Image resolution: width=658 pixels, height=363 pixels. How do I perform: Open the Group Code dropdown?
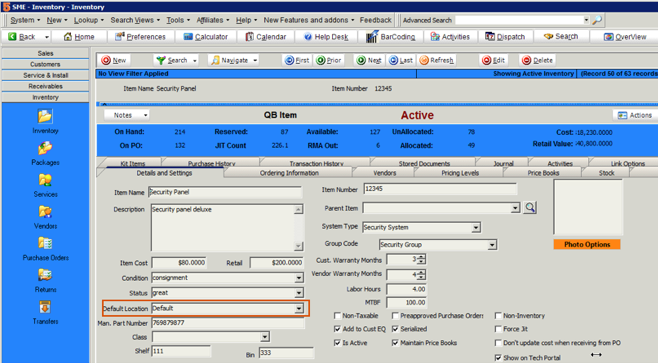click(x=492, y=245)
